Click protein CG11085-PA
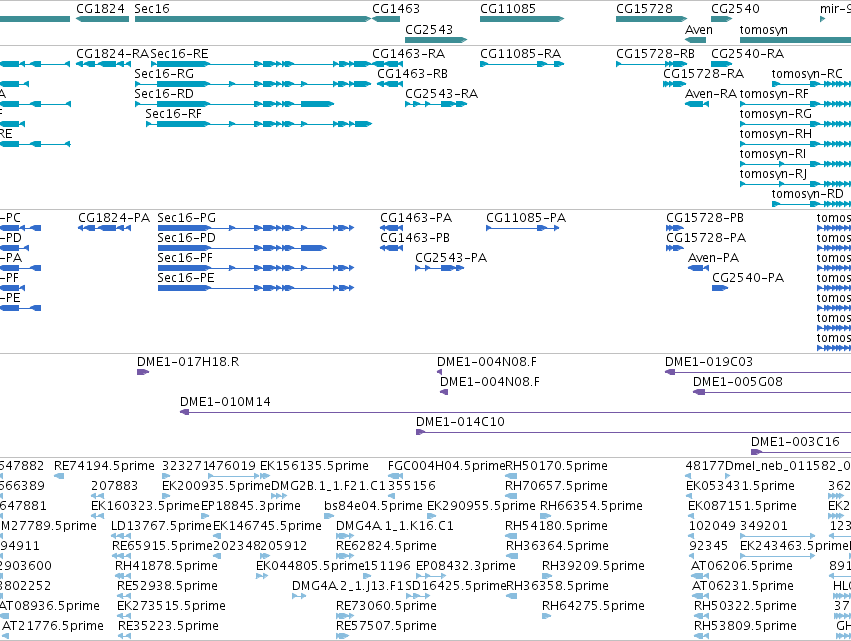 pyautogui.click(x=523, y=228)
